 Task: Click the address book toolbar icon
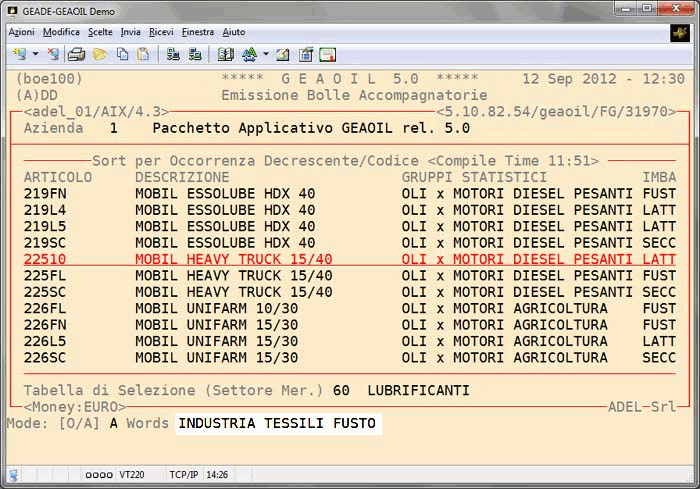pos(225,54)
